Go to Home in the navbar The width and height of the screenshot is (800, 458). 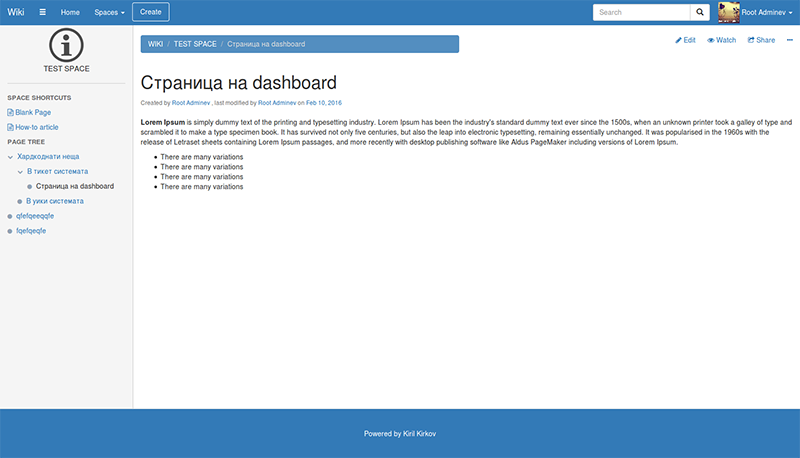[70, 13]
